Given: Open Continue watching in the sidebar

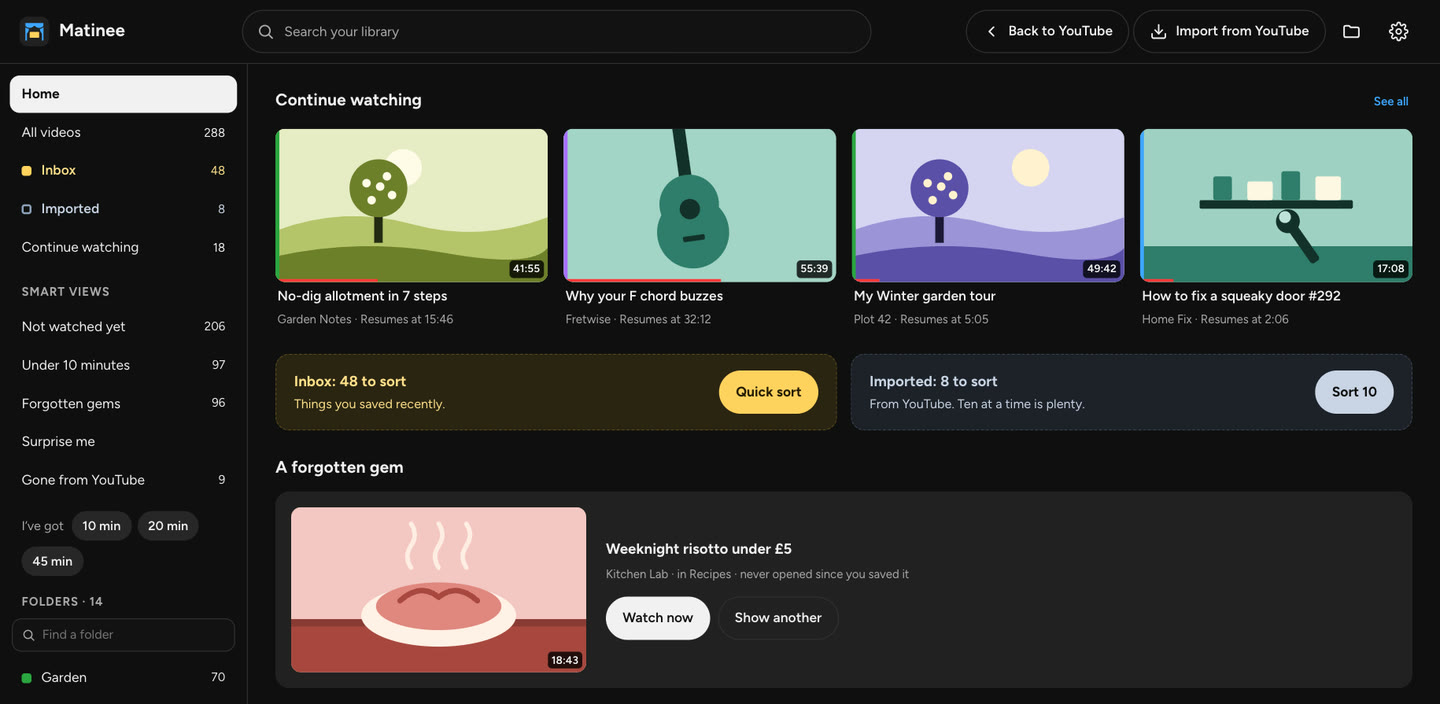Looking at the screenshot, I should (x=123, y=247).
